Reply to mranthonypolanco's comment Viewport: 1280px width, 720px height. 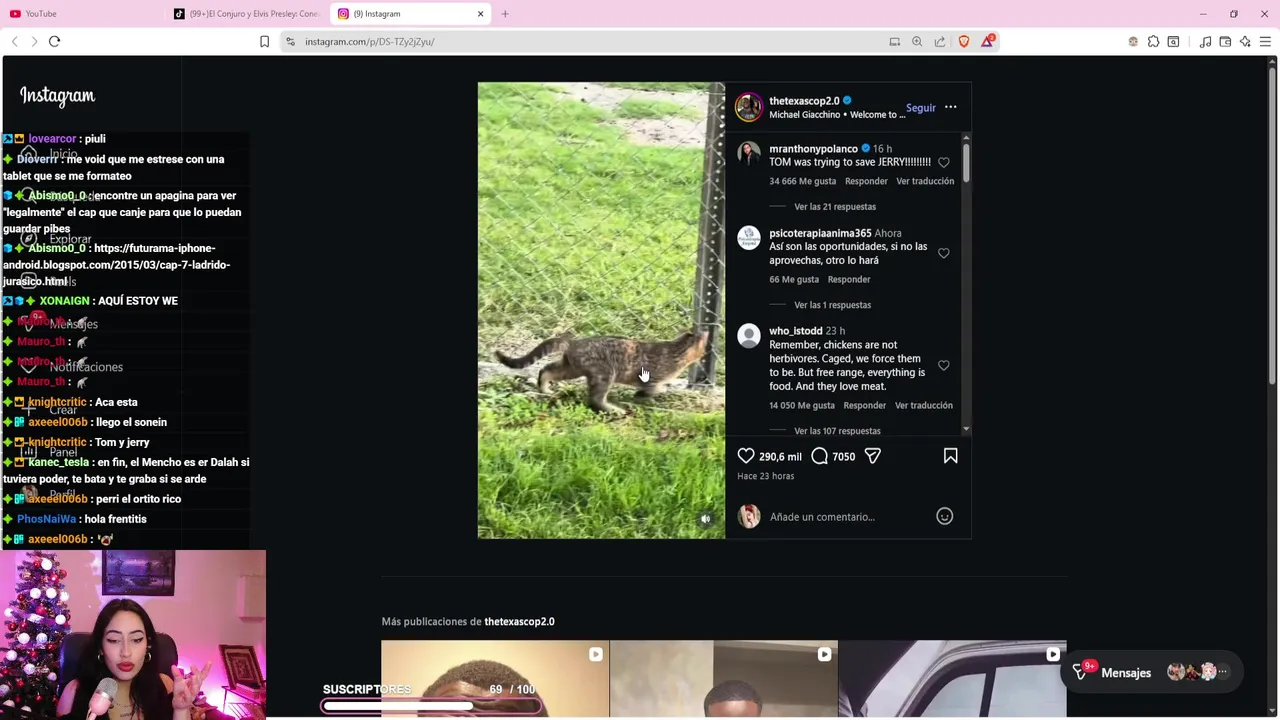click(x=866, y=181)
